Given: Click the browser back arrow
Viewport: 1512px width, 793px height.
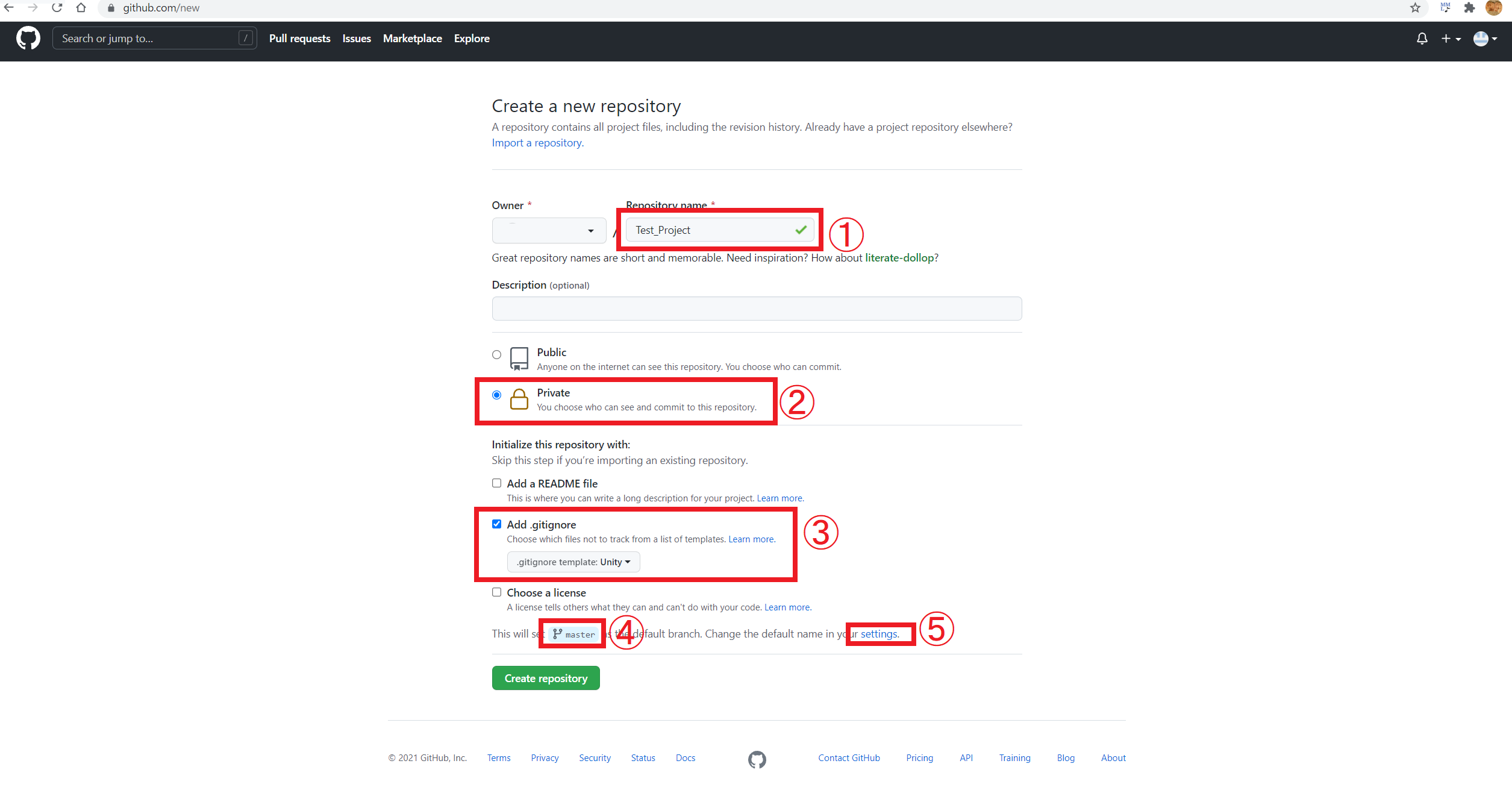Looking at the screenshot, I should pyautogui.click(x=9, y=8).
